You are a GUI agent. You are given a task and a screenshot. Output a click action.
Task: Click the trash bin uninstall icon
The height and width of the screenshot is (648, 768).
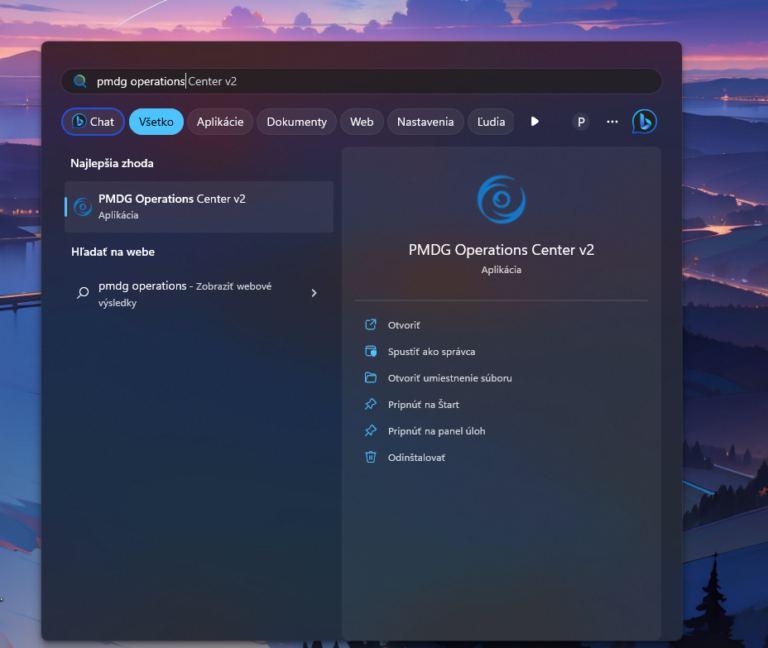(371, 457)
